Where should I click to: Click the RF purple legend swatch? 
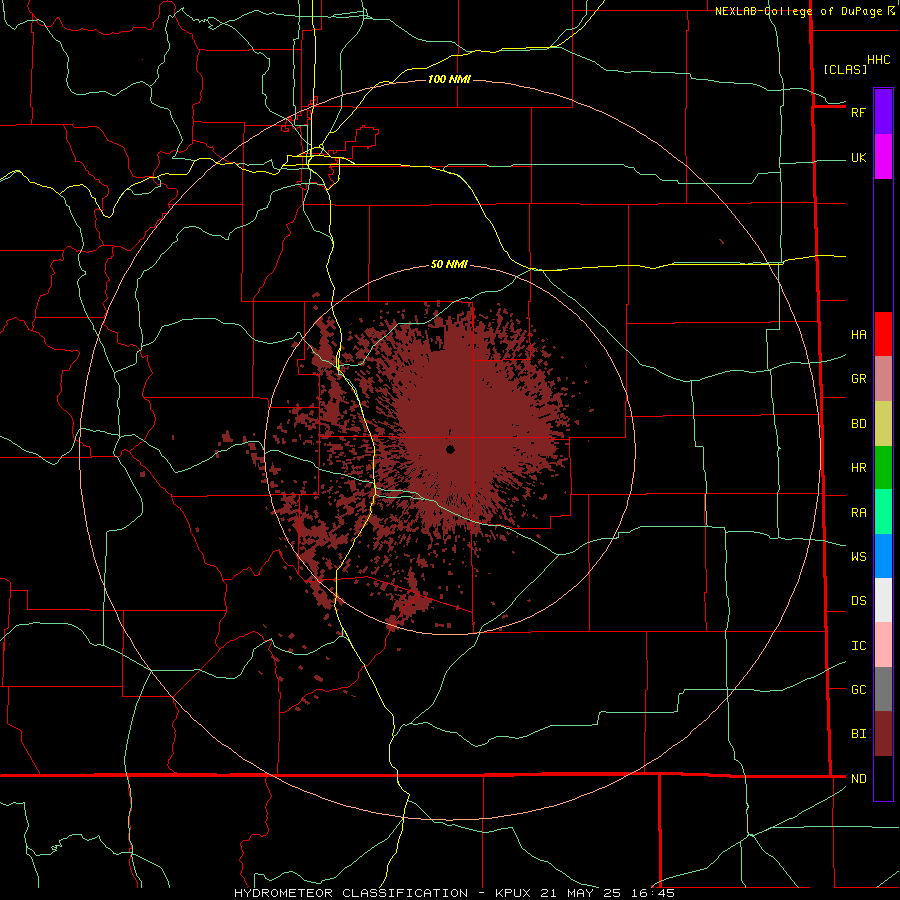pos(883,112)
